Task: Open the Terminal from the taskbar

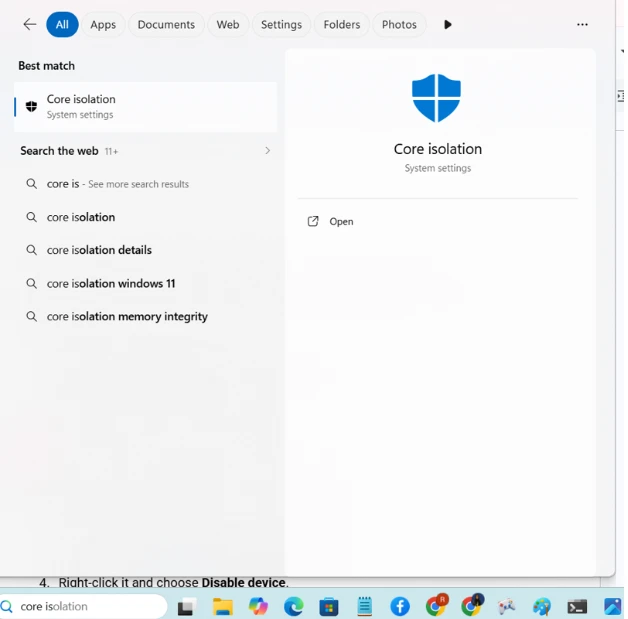Action: (577, 607)
